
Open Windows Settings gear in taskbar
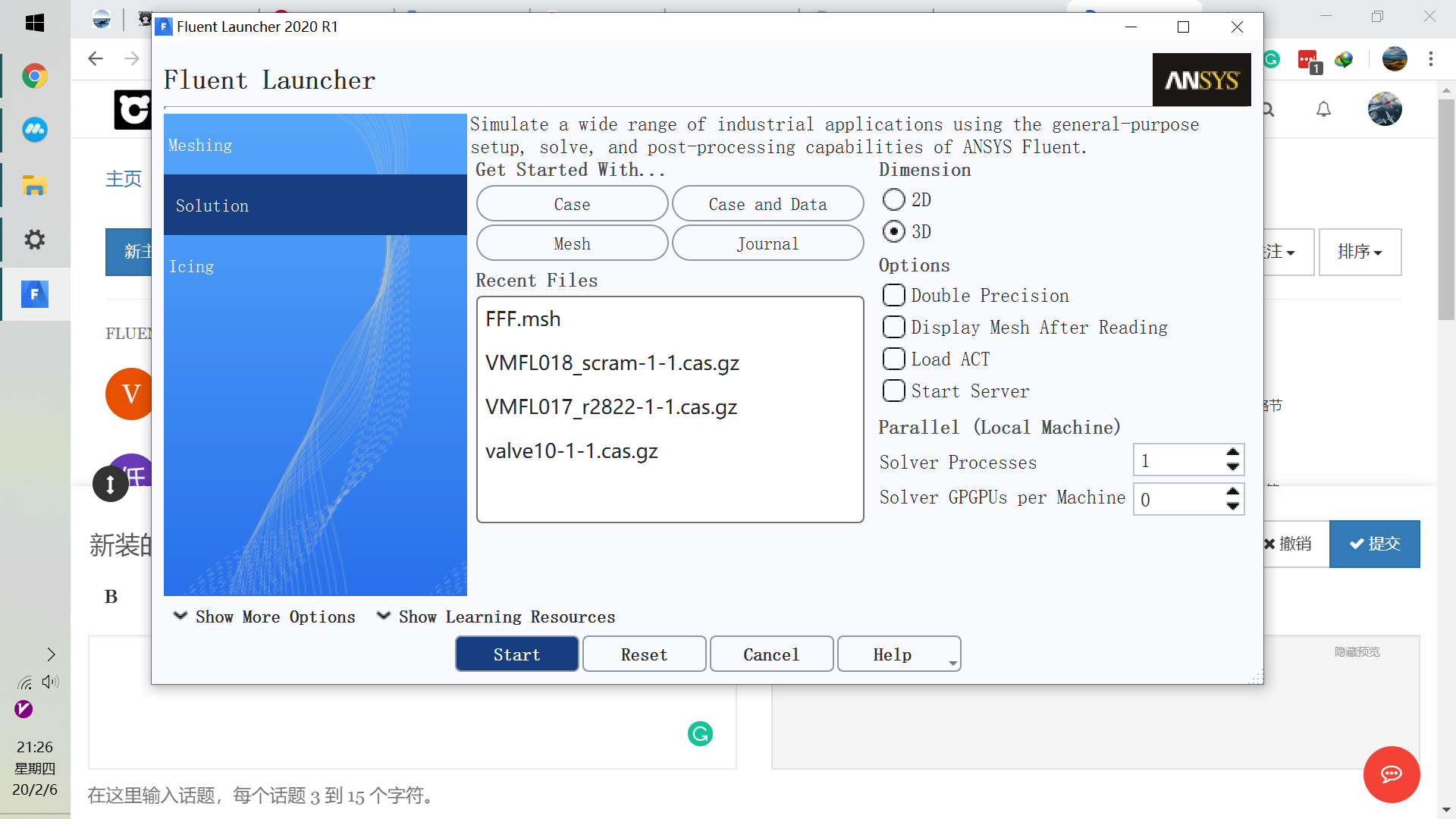pos(35,240)
